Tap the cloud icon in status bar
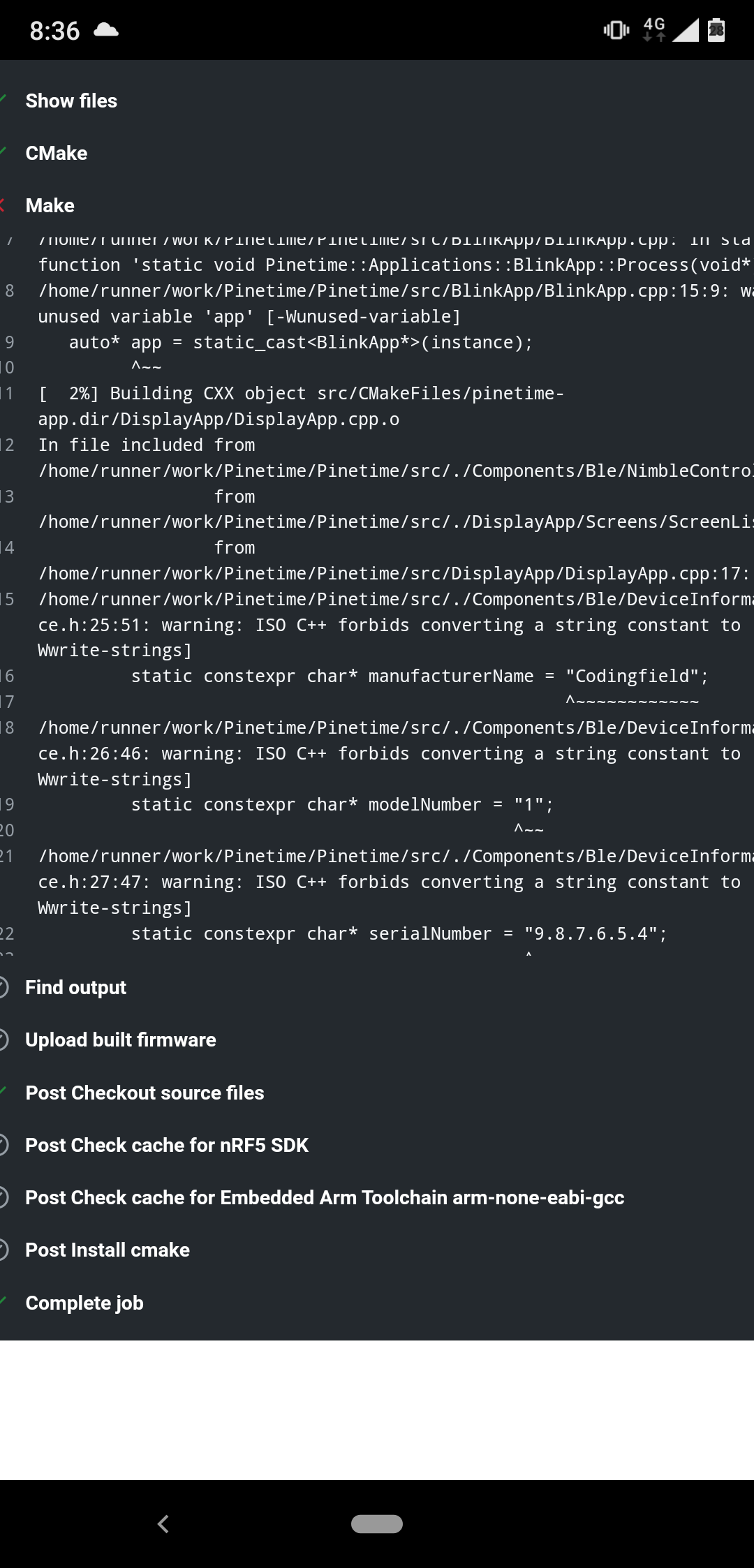 pos(105,30)
